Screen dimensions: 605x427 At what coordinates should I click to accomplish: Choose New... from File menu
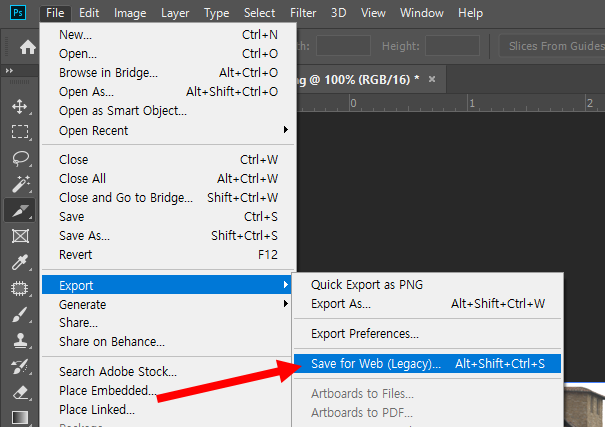[x=169, y=35]
